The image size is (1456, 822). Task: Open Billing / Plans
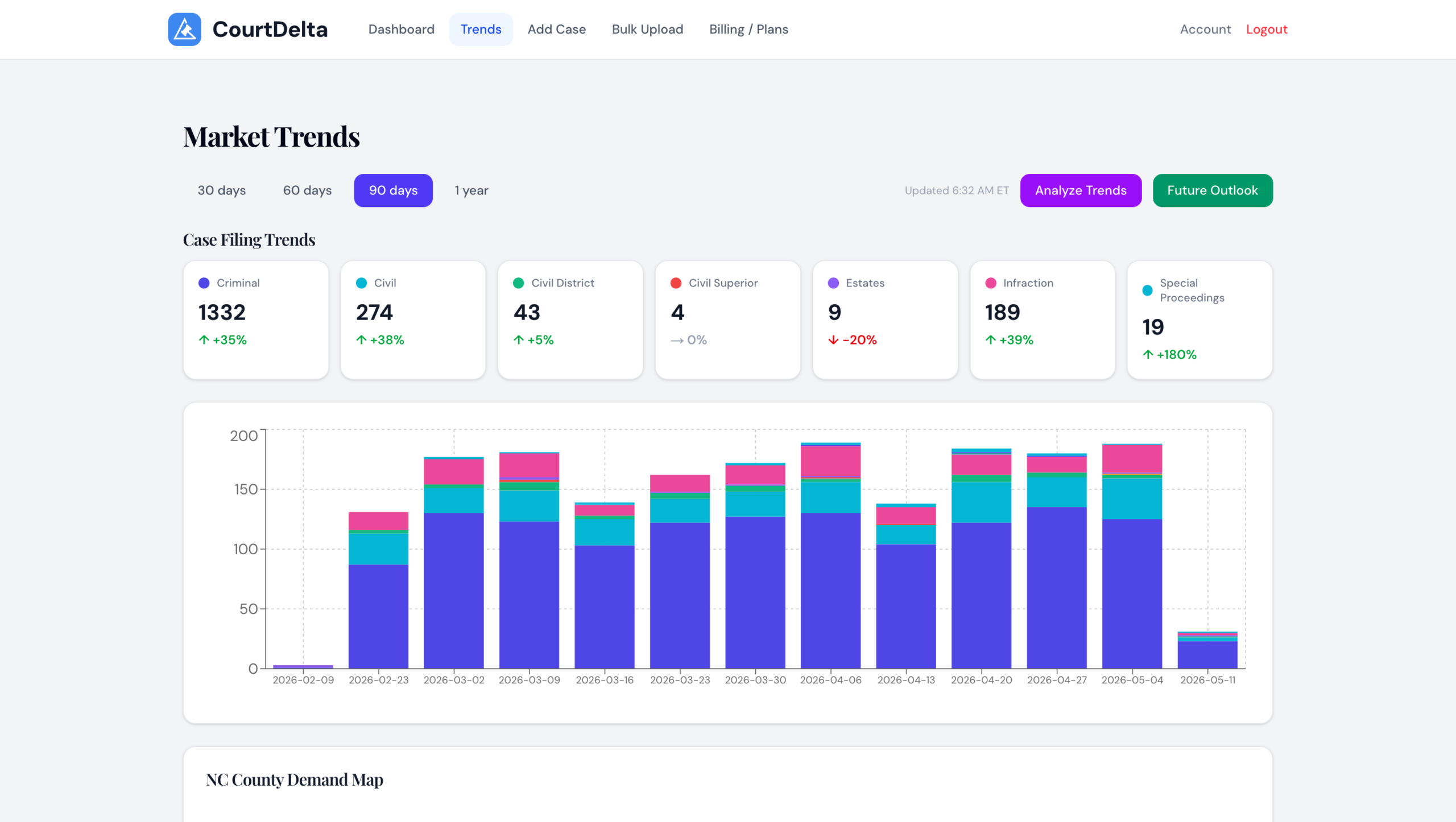(748, 29)
